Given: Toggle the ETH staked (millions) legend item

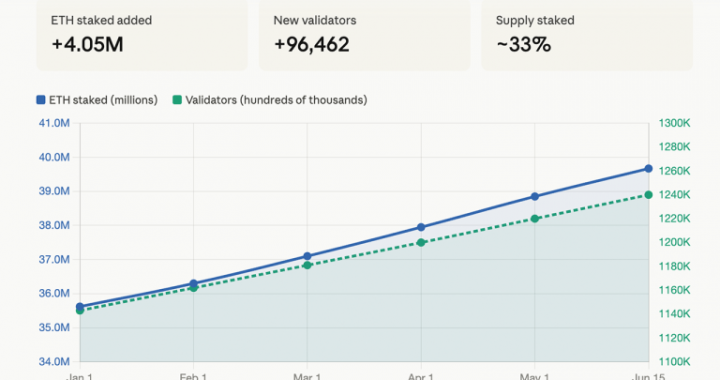Looking at the screenshot, I should [97, 100].
